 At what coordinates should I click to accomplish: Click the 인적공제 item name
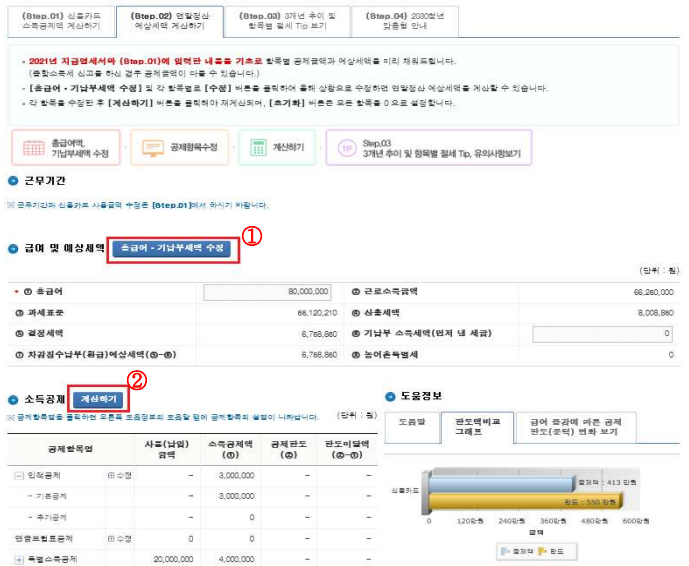tap(44, 475)
